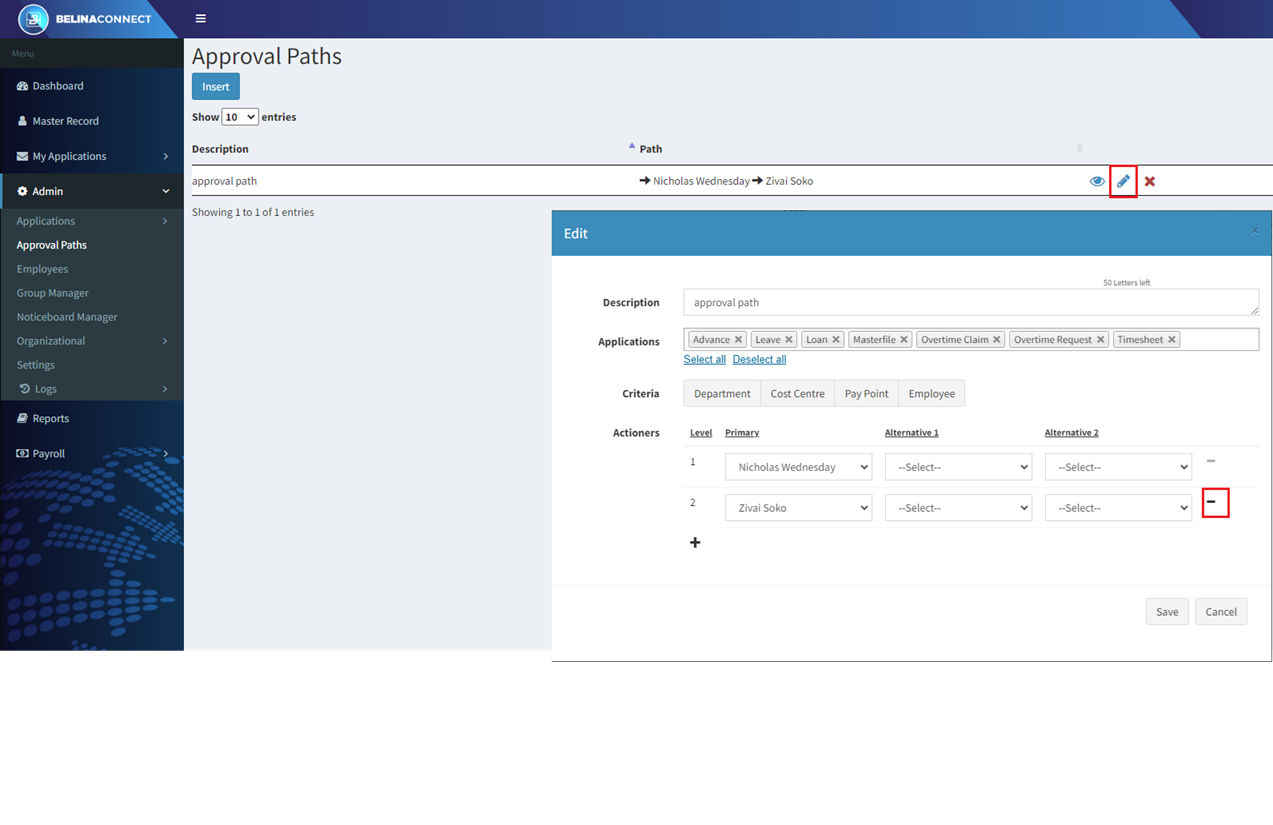
Task: Click the Admin gear icon
Action: click(22, 191)
